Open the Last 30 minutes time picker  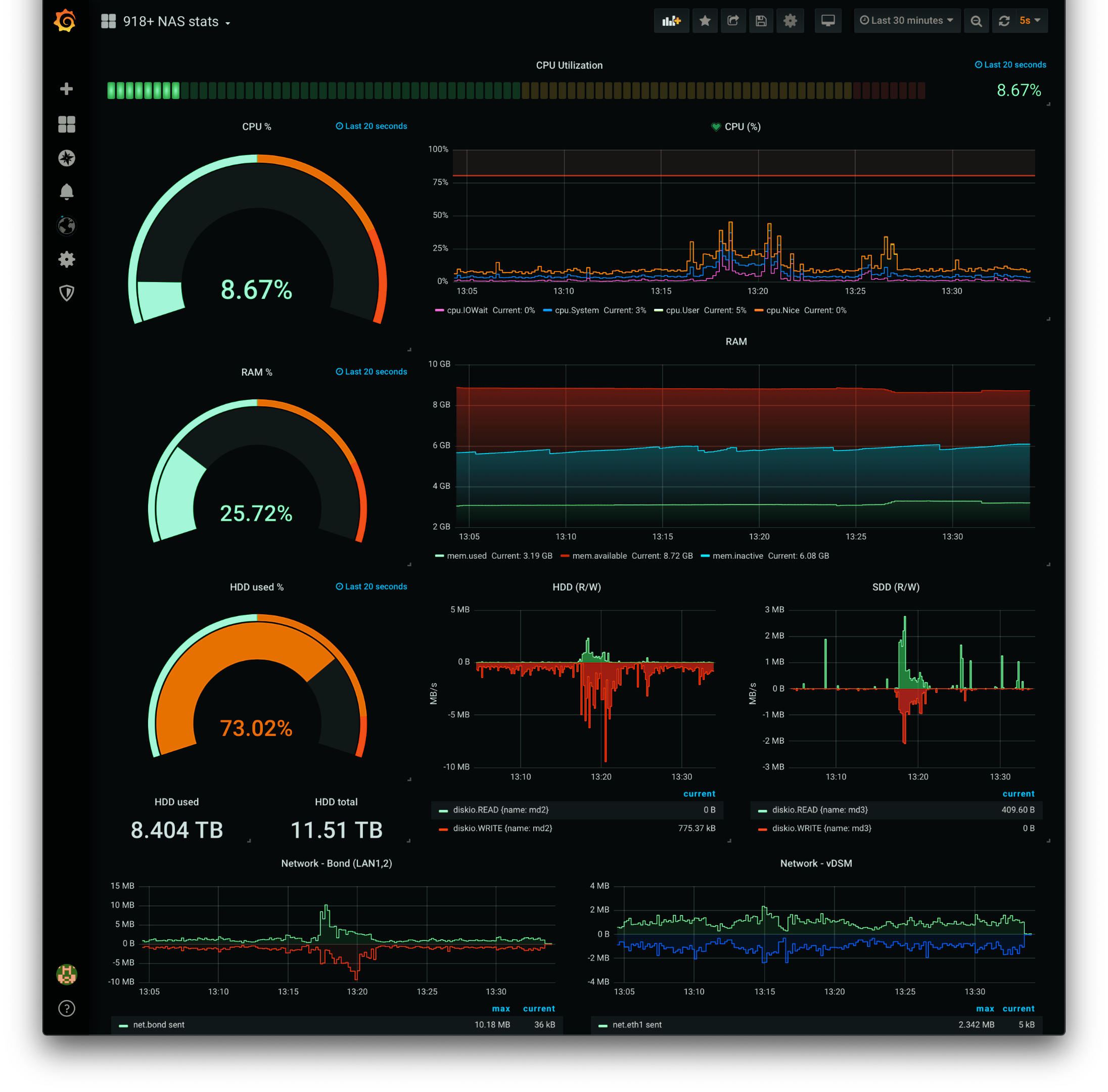click(x=906, y=21)
